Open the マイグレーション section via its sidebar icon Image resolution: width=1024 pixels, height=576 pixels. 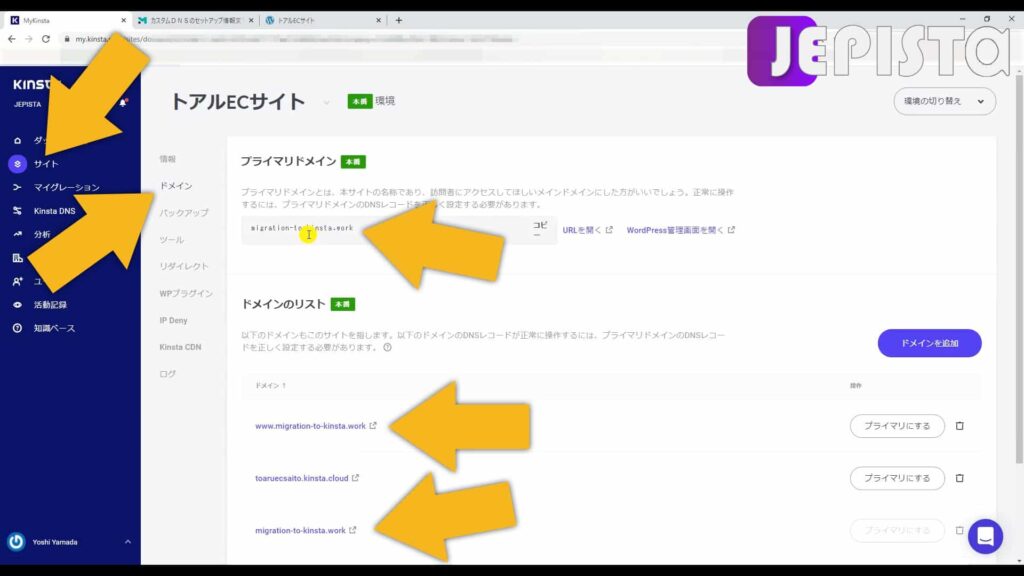tap(16, 187)
